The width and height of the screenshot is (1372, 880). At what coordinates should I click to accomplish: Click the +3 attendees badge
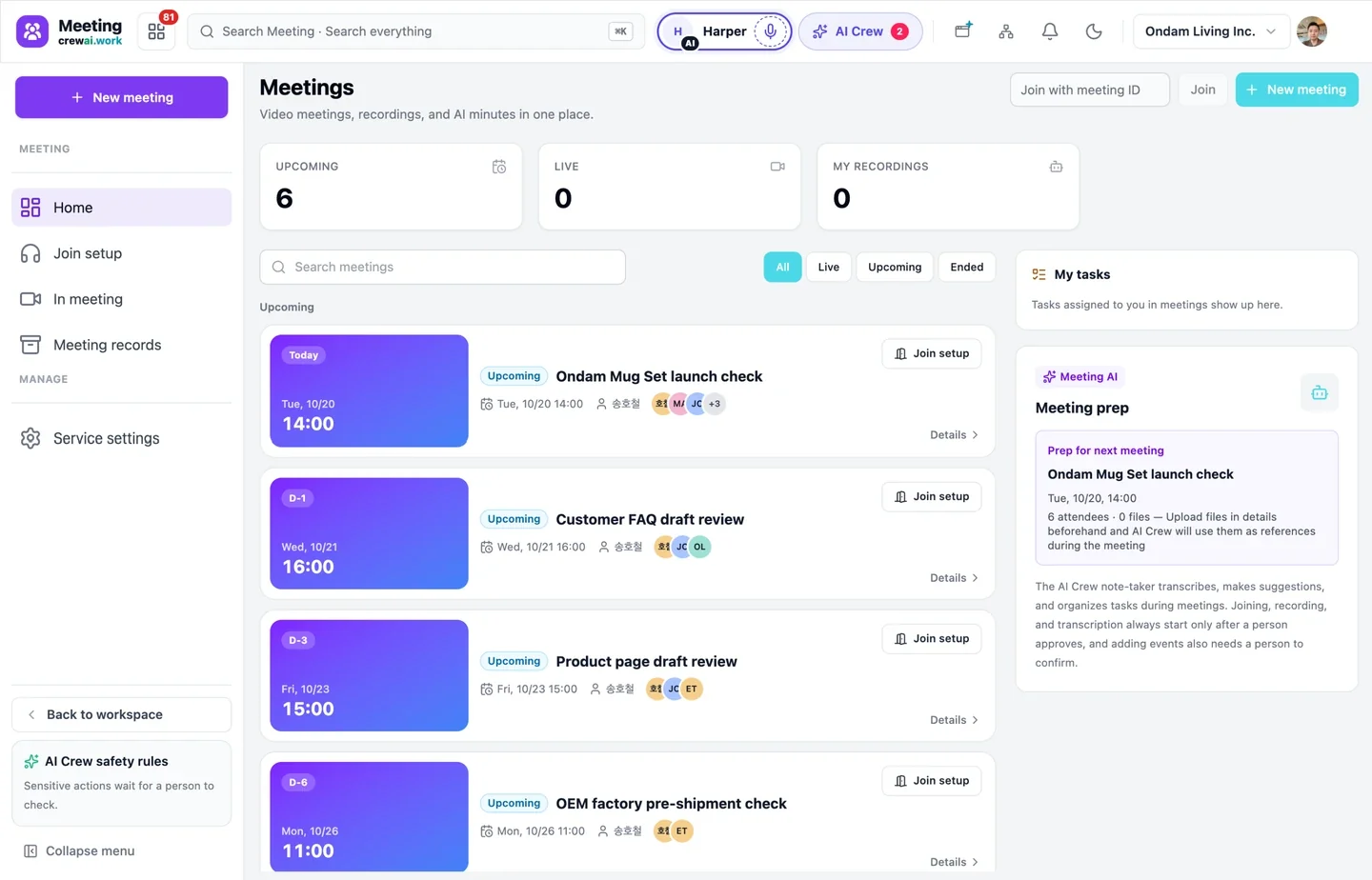pos(715,404)
